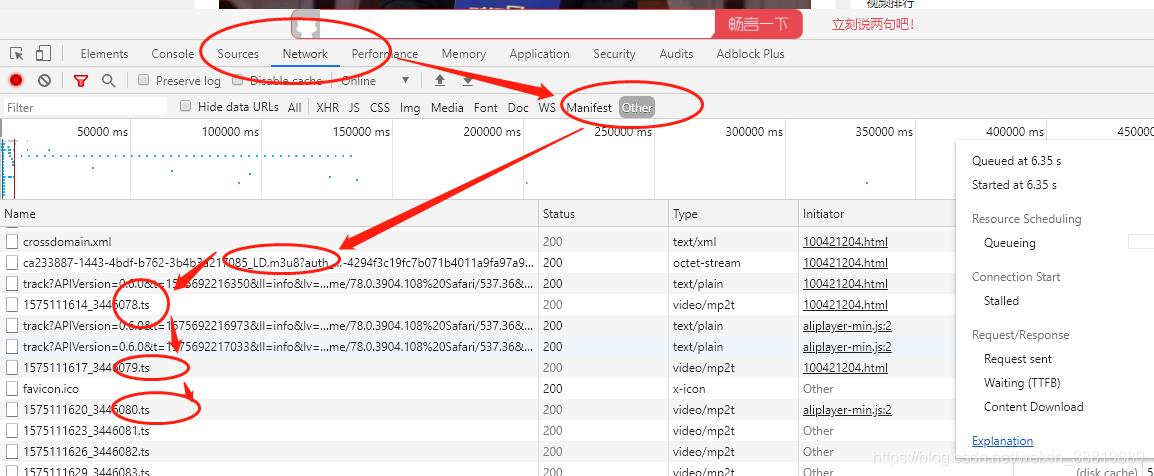Switch to the Security tab
The width and height of the screenshot is (1154, 476).
click(615, 54)
